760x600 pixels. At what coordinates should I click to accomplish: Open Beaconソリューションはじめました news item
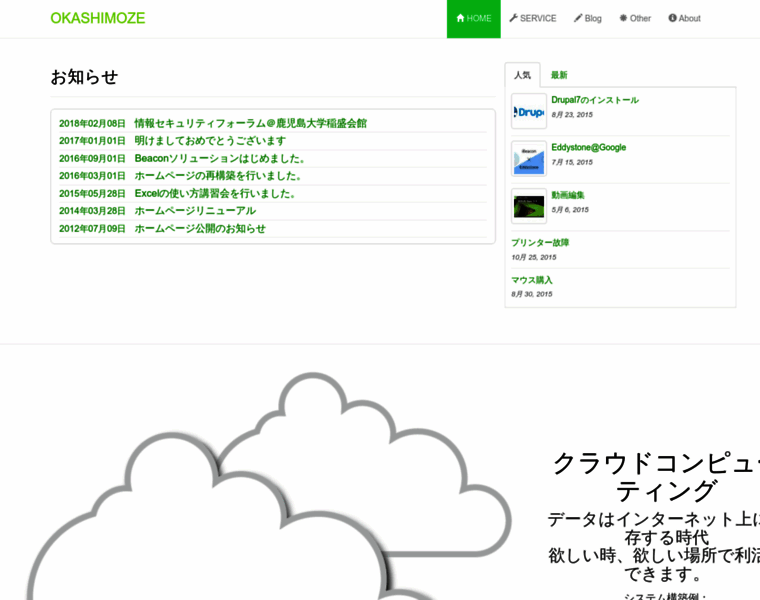[x=220, y=158]
